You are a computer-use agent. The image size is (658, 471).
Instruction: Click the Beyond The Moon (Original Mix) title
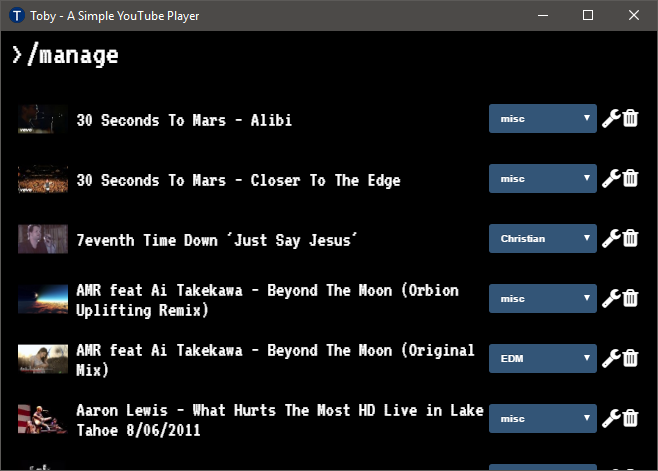[275, 360]
